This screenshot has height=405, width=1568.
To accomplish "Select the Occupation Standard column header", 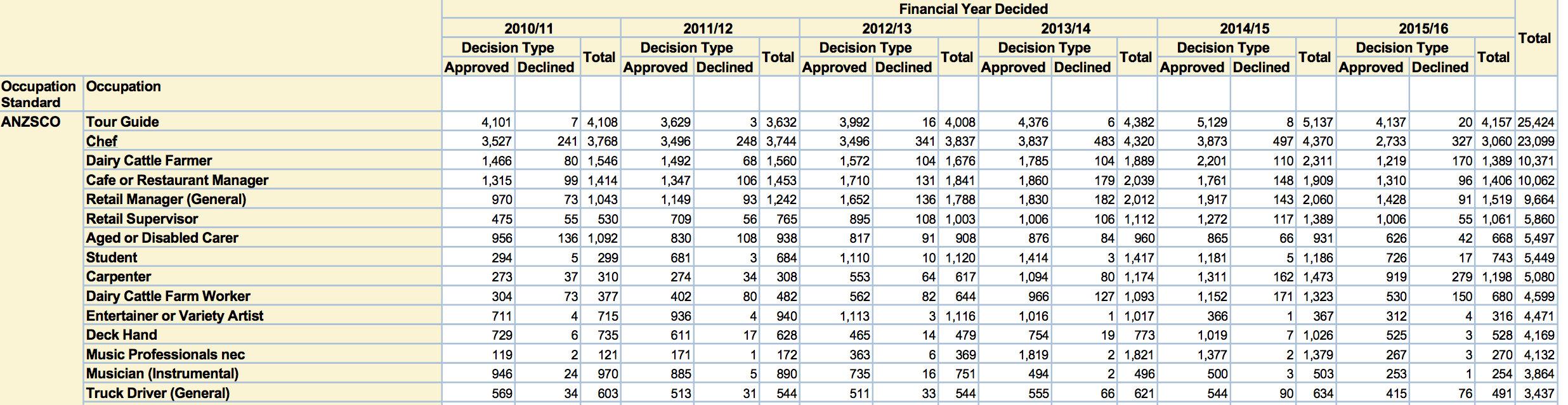I will [38, 94].
